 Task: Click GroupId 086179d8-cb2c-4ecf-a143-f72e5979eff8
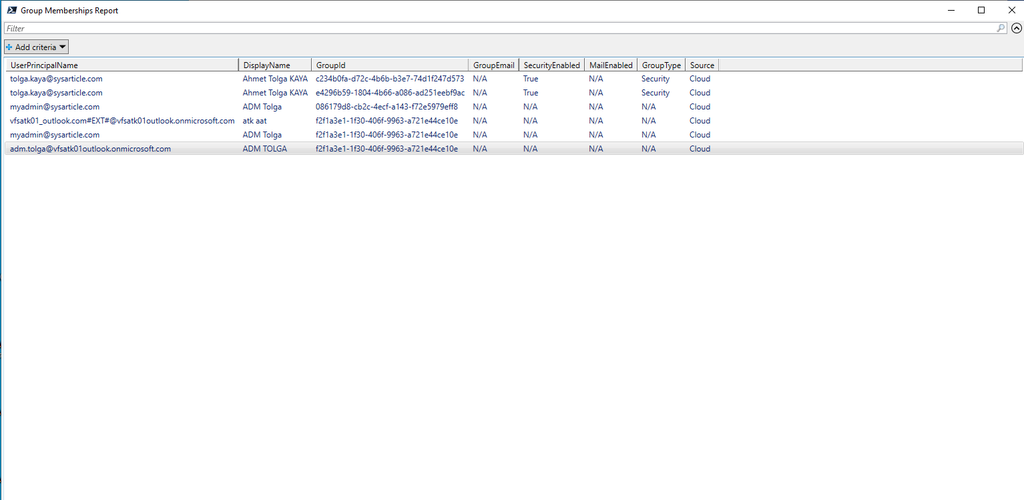387,107
